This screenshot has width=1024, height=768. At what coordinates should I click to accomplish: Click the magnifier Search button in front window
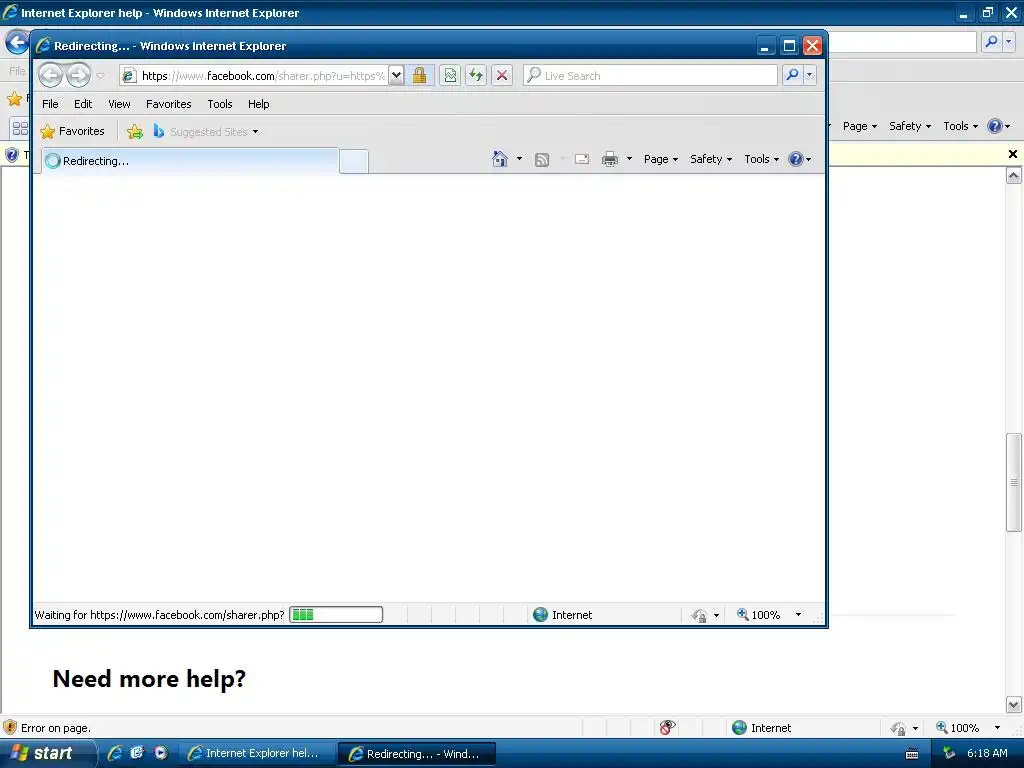792,76
